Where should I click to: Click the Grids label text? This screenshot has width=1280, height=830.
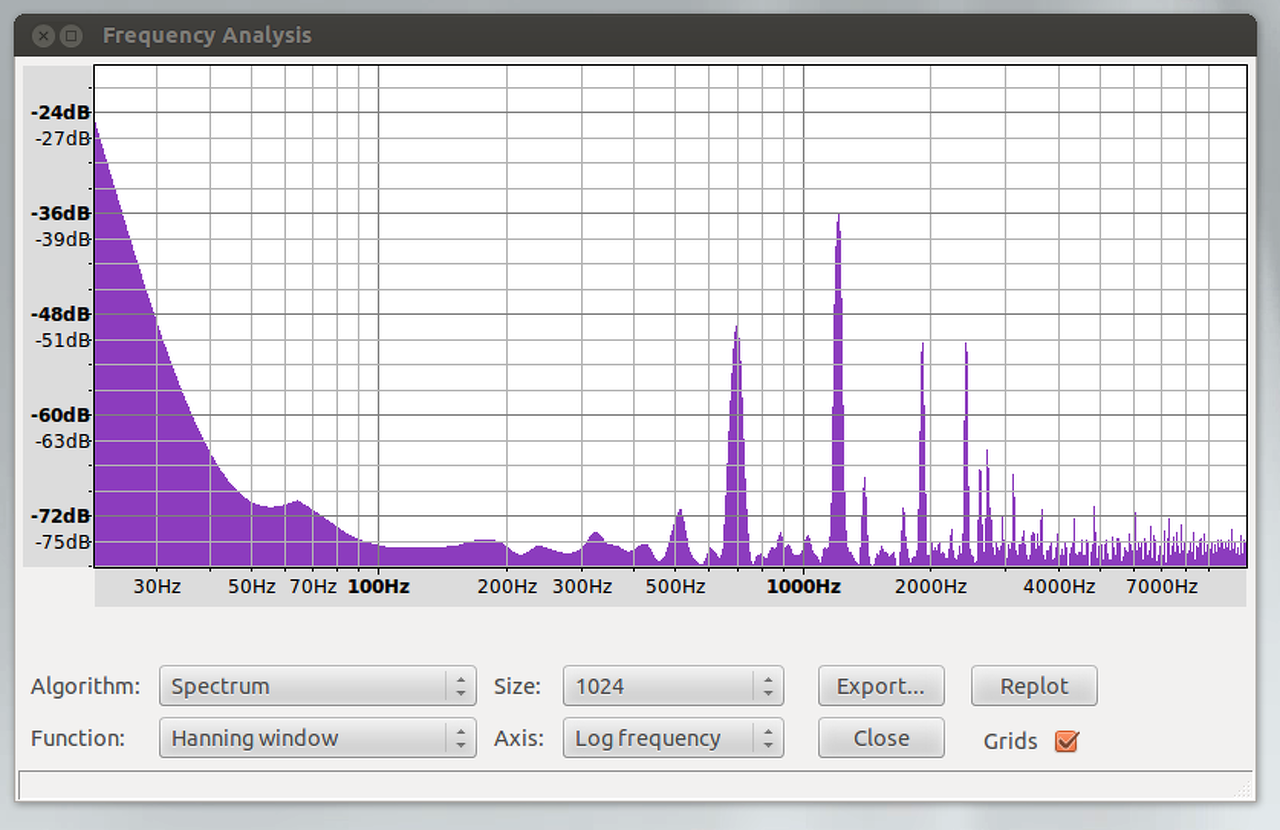tap(1010, 741)
